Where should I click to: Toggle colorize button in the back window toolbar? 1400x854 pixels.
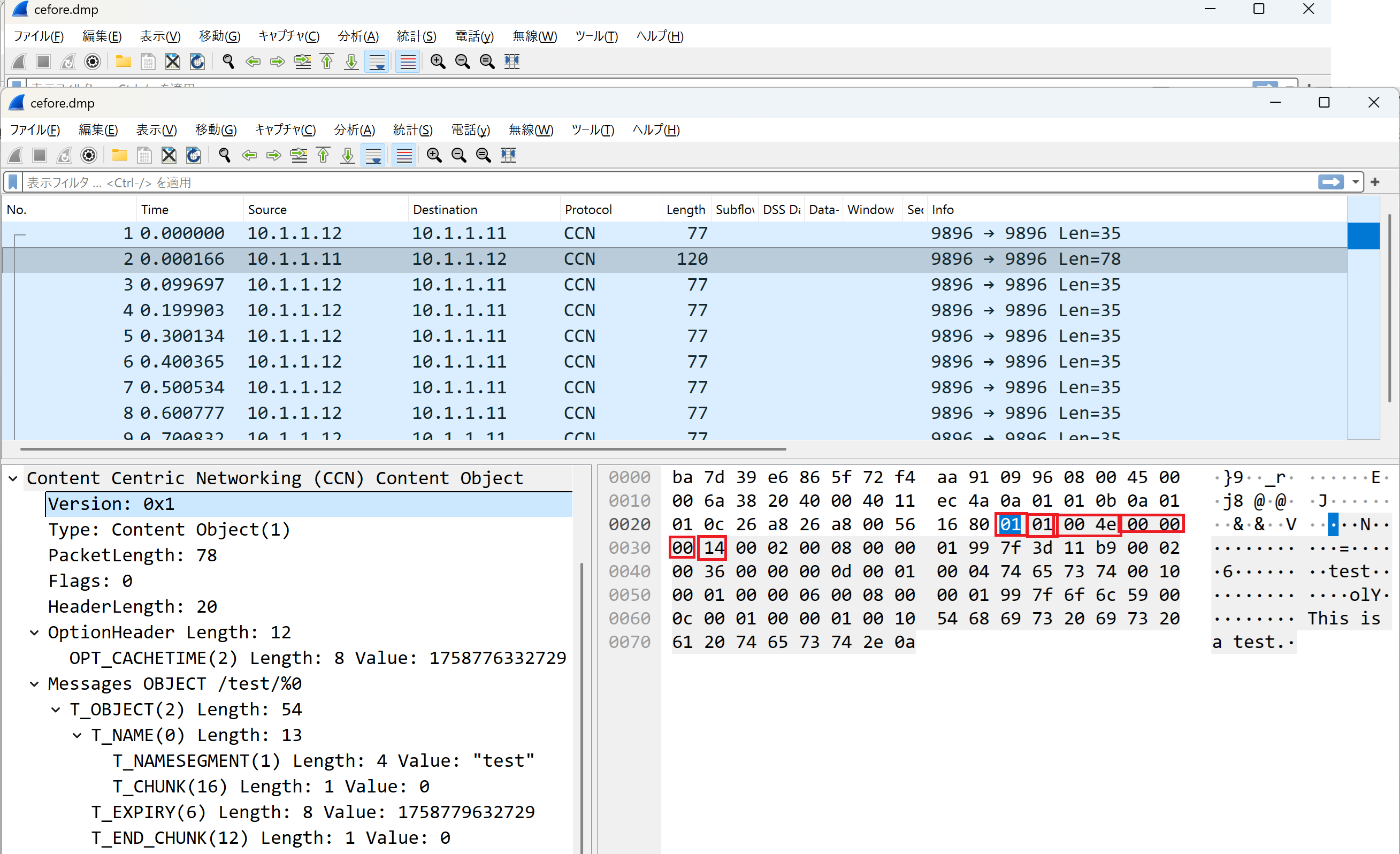[x=408, y=62]
